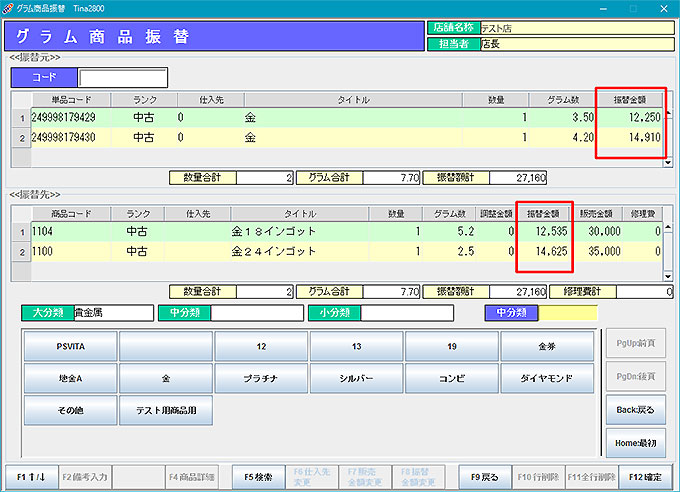The height and width of the screenshot is (492, 680).
Task: Choose the 19 category button
Action: tap(452, 346)
